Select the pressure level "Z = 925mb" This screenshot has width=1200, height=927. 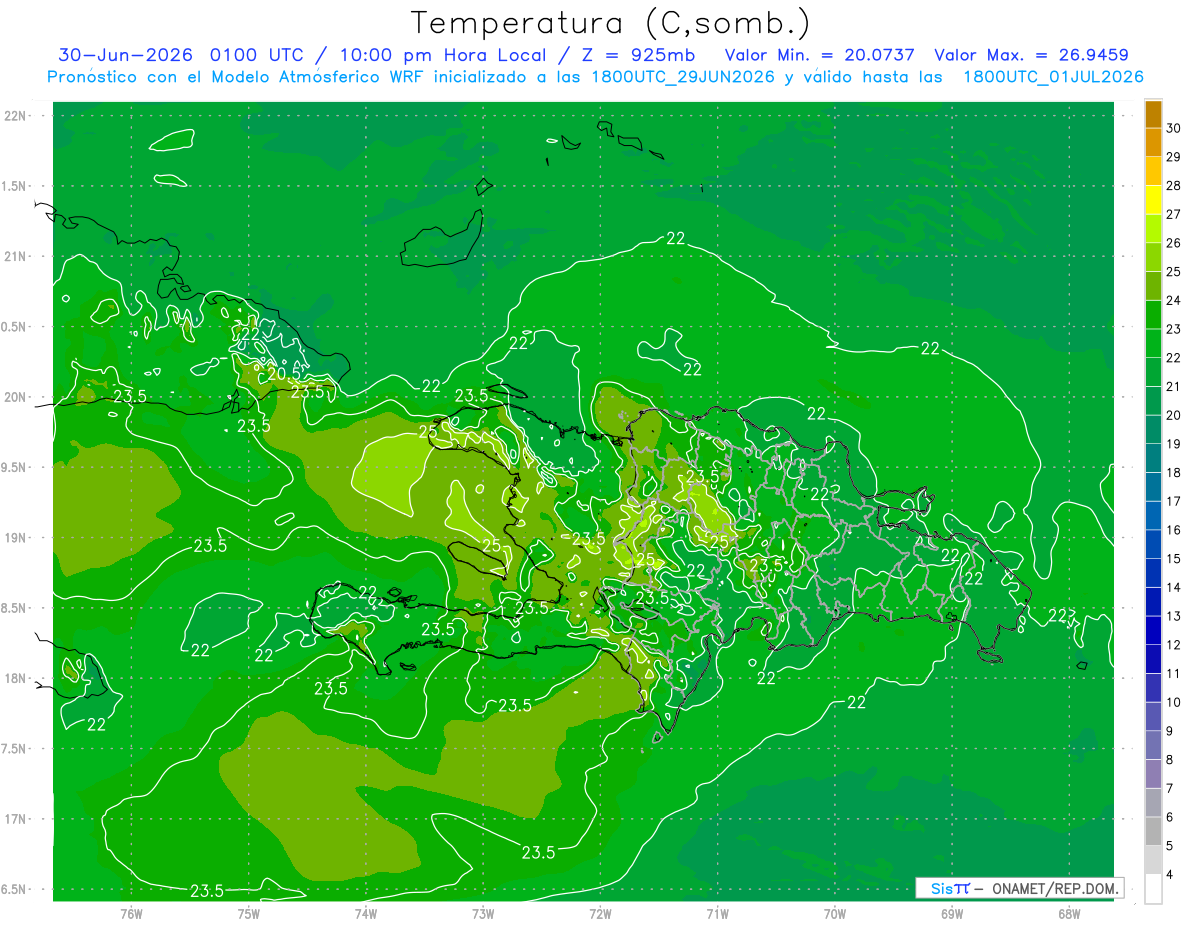coord(639,55)
